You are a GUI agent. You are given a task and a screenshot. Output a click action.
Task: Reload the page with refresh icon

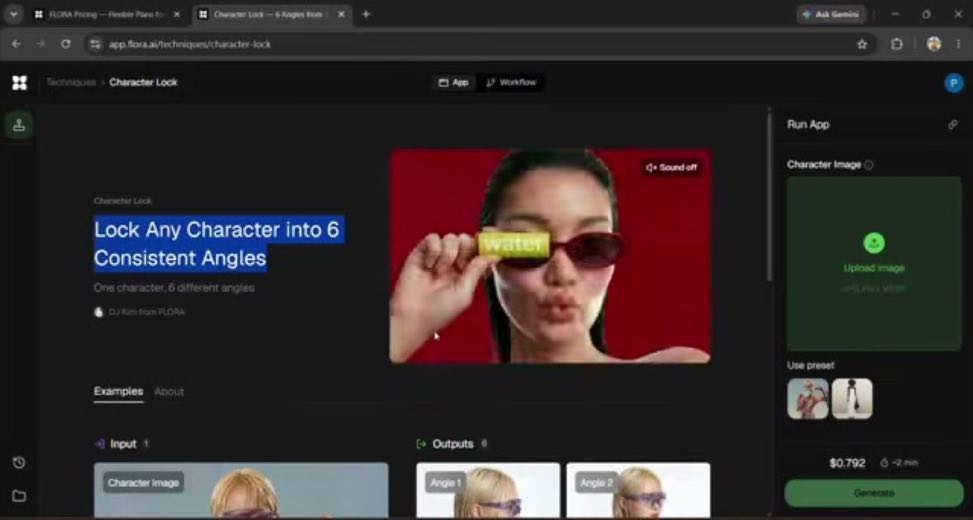(x=66, y=44)
